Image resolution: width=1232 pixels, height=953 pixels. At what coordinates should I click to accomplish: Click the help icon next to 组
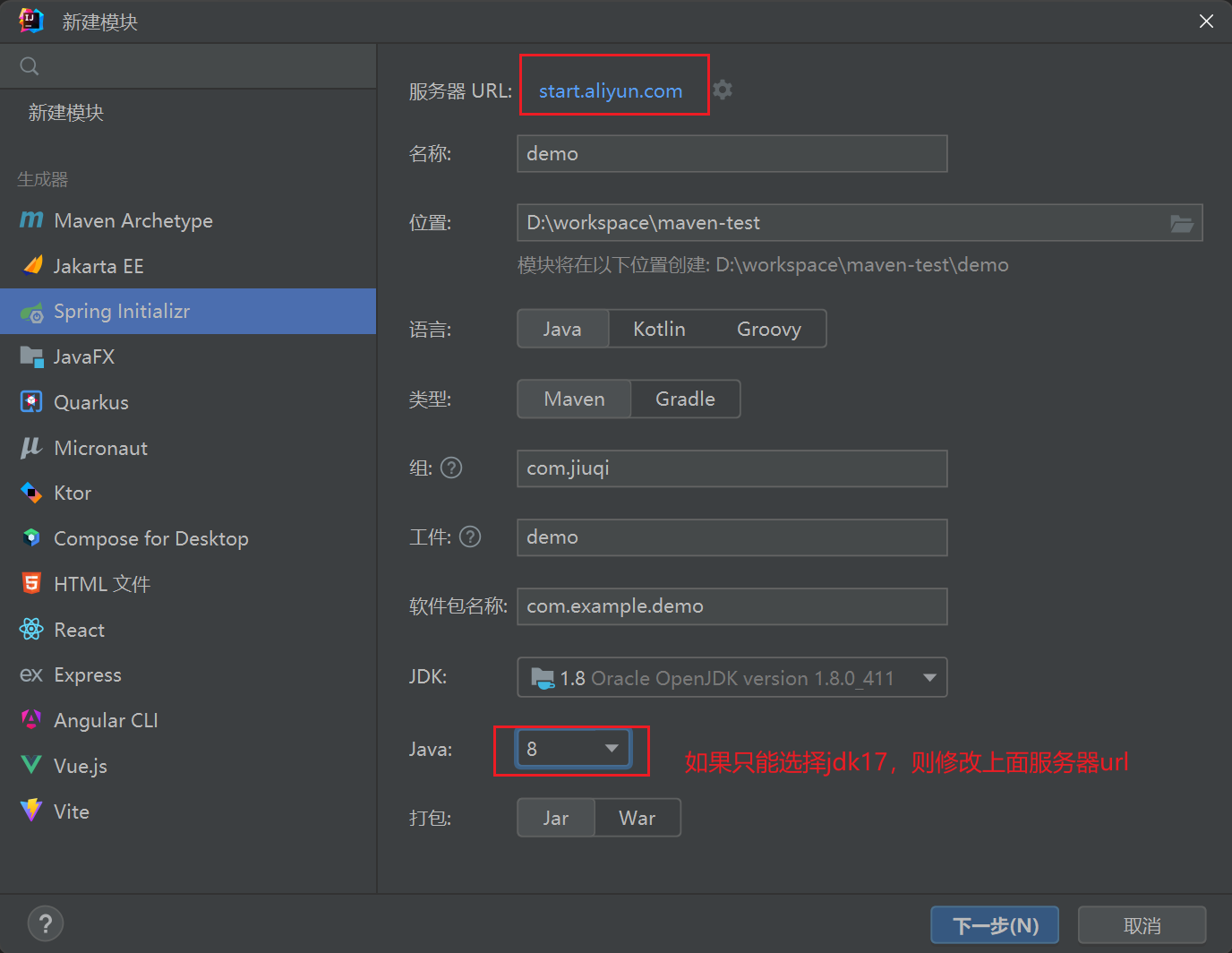[x=452, y=468]
